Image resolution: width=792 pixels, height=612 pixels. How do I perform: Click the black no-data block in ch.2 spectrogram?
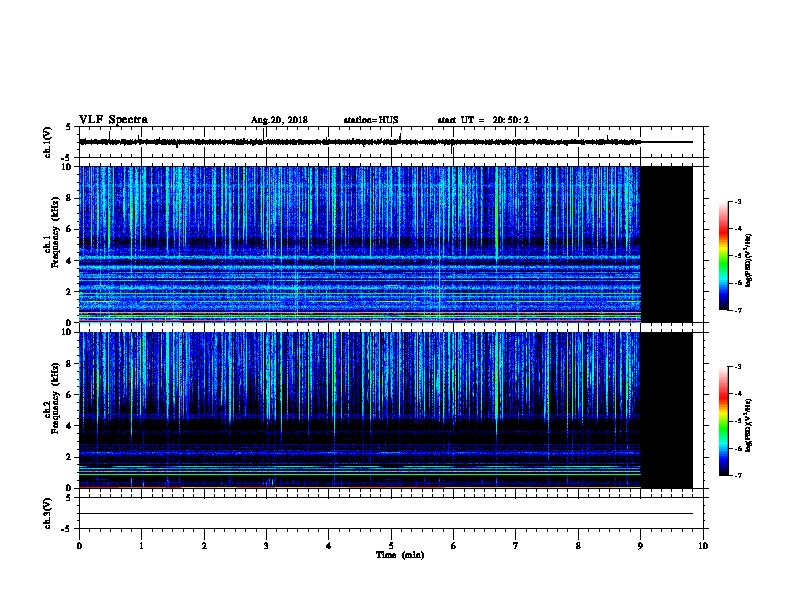click(666, 410)
